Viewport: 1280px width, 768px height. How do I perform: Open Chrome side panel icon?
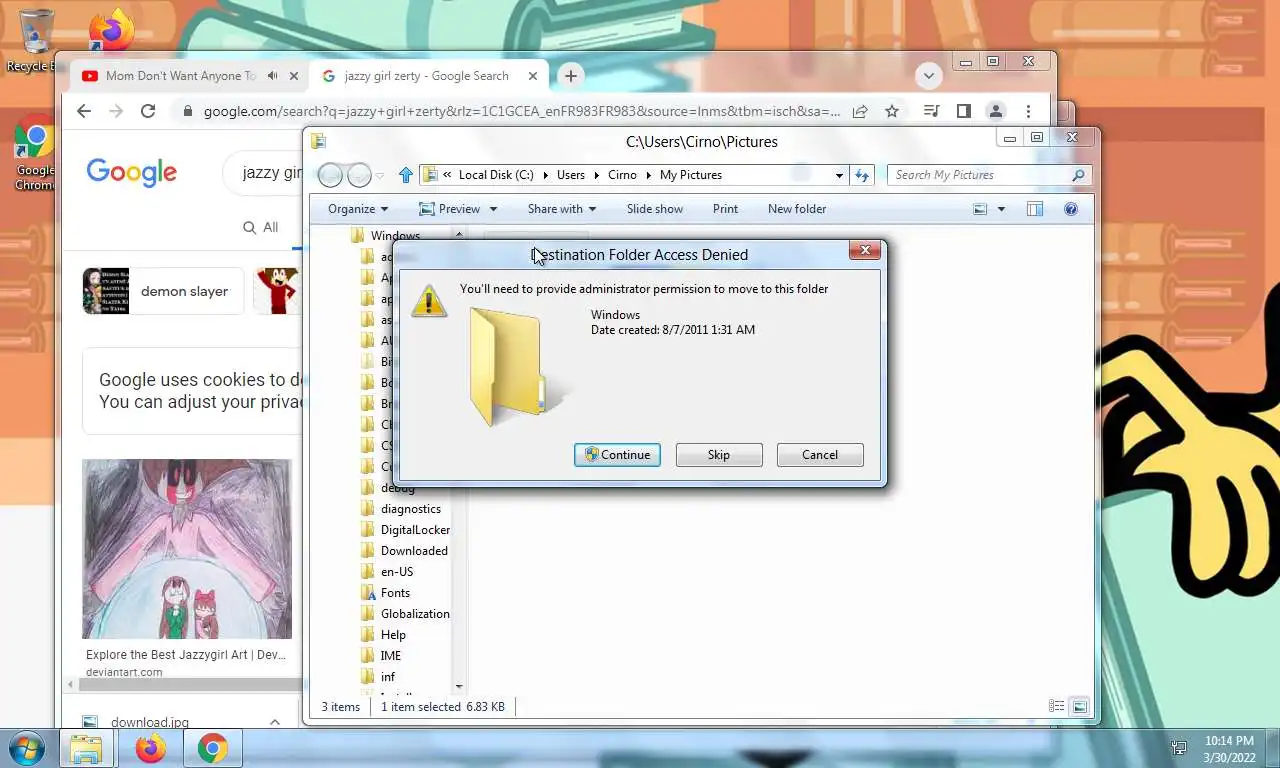coord(964,111)
